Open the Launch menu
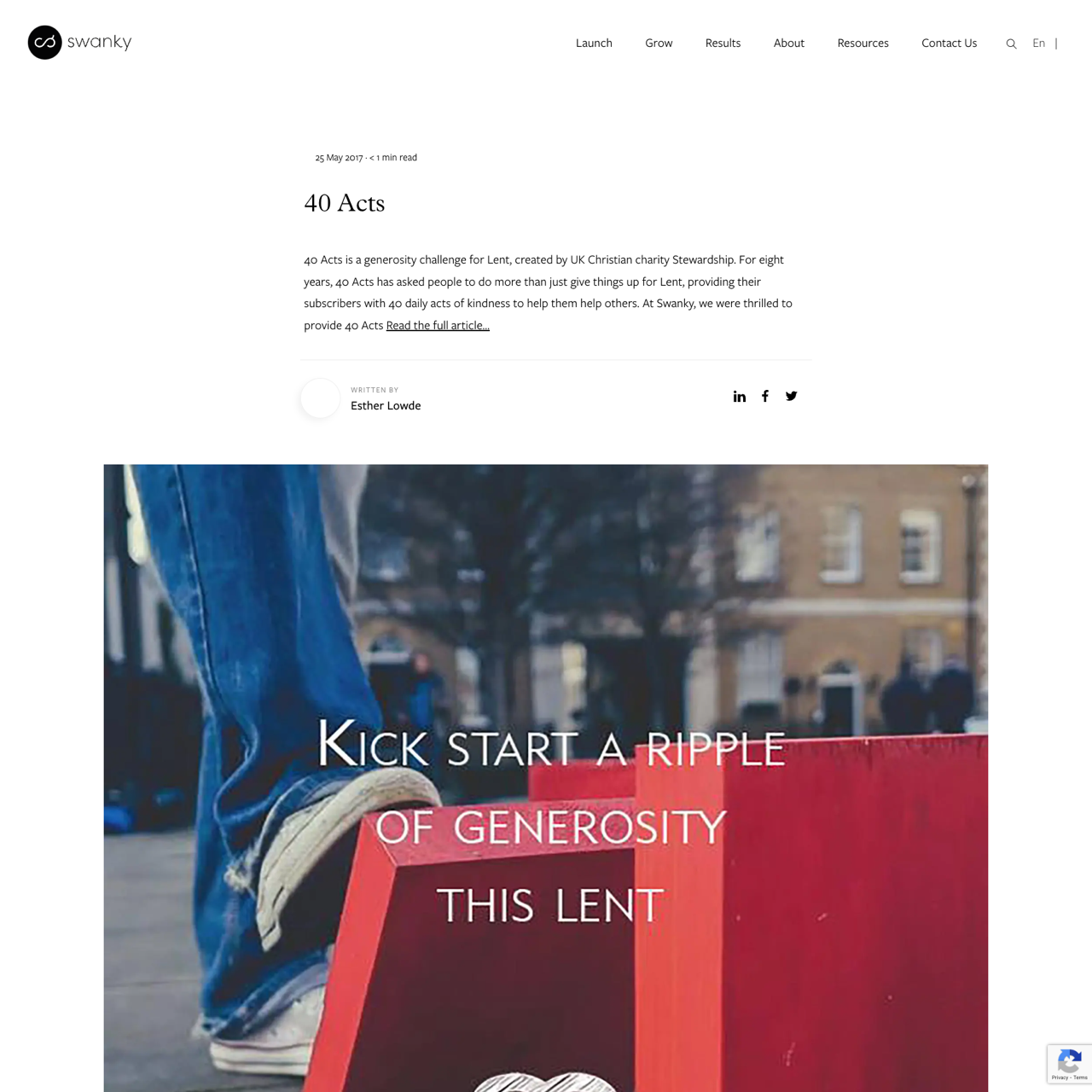 pos(594,43)
